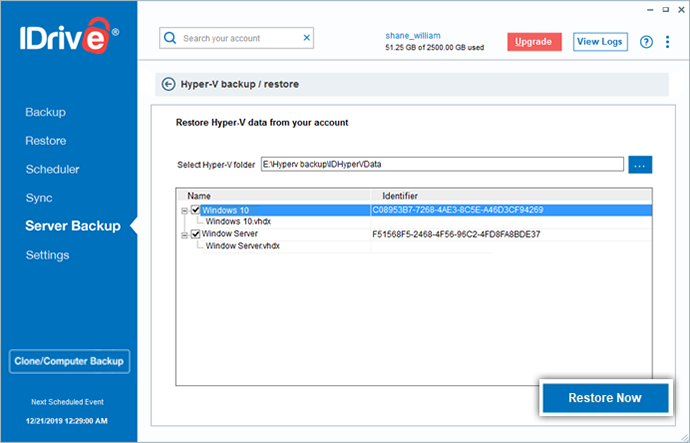The width and height of the screenshot is (690, 443).
Task: Close the IDrive window
Action: (681, 9)
